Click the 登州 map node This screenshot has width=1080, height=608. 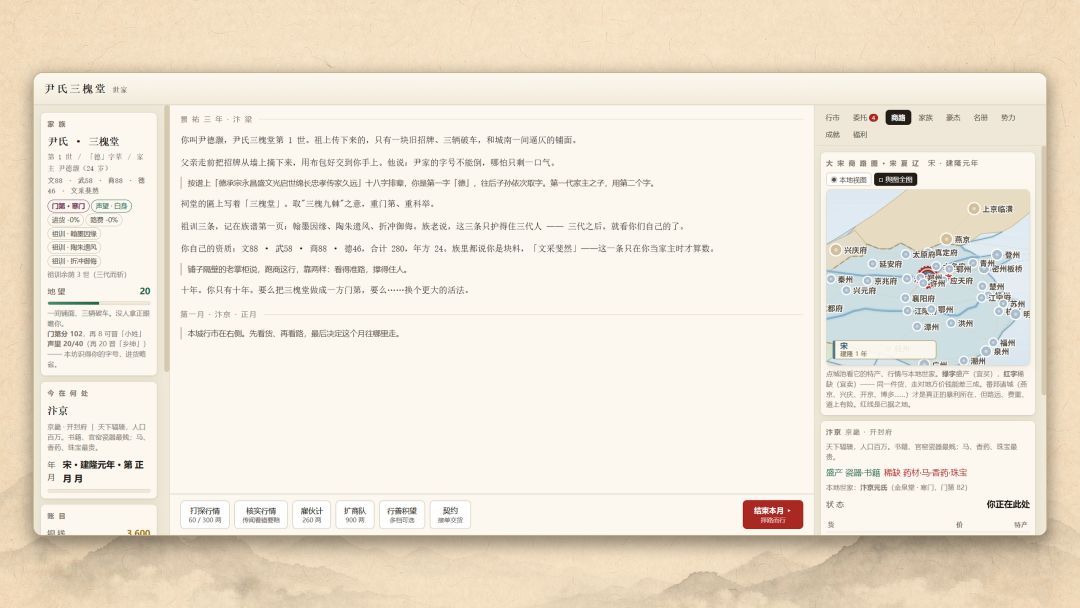997,255
